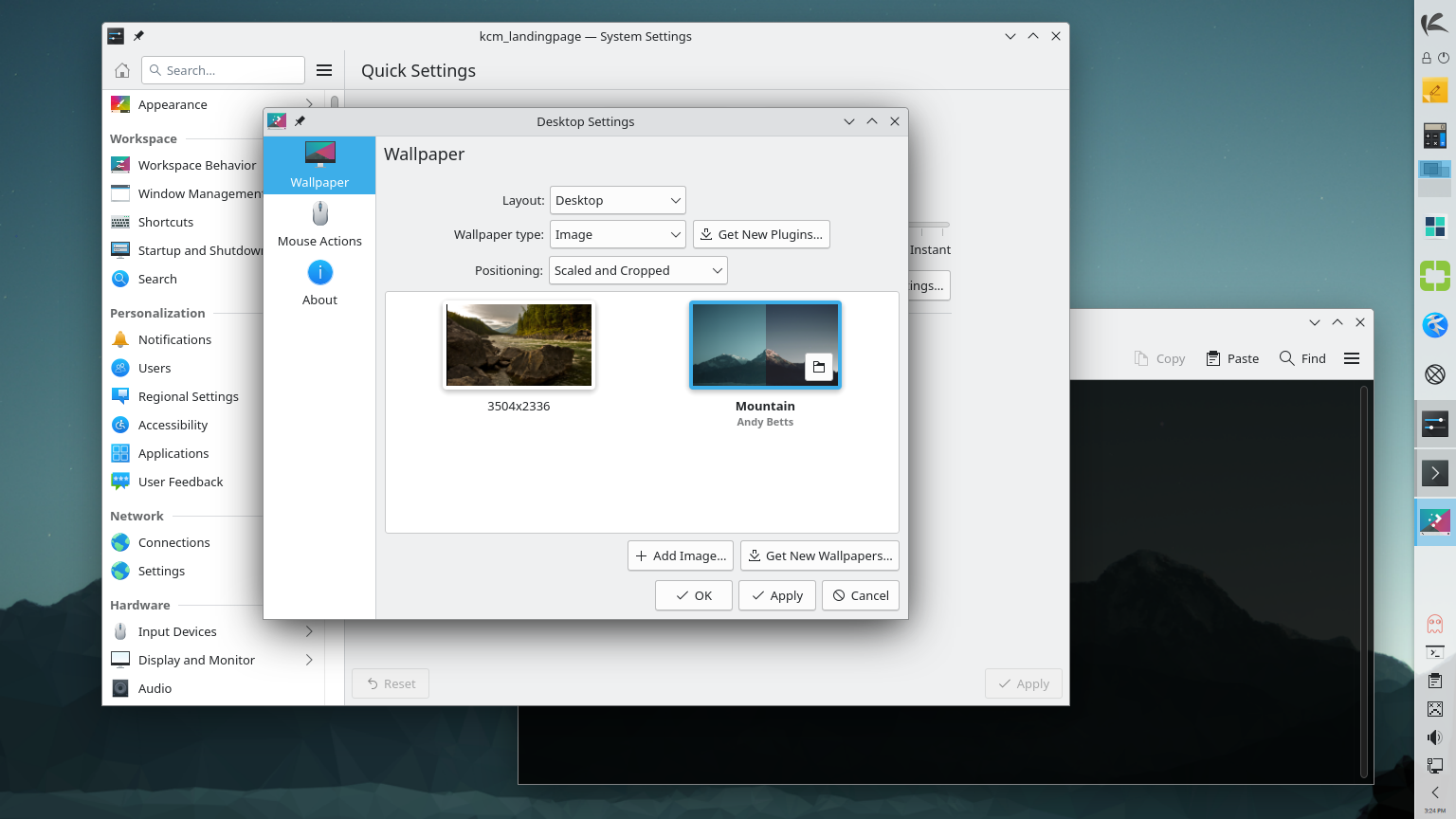Launch the calculator from the panel
The height and width of the screenshot is (819, 1456).
(x=1434, y=136)
